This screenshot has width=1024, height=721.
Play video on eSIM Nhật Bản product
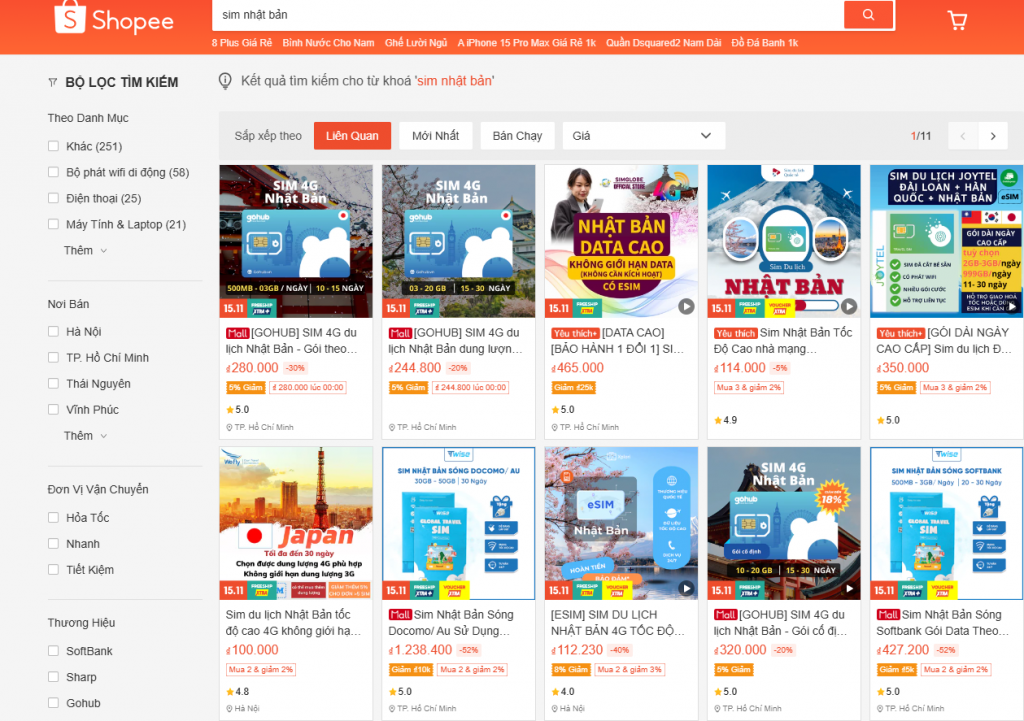(686, 588)
